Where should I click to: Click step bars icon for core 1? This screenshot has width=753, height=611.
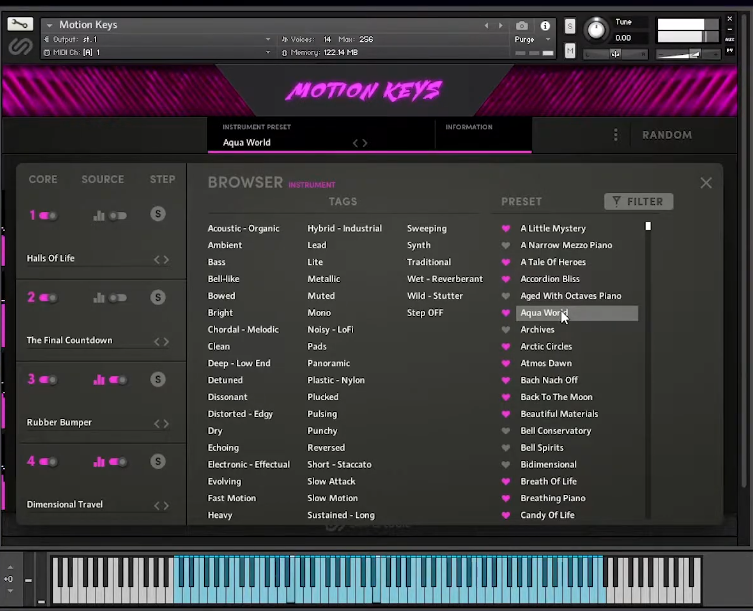[x=99, y=216]
